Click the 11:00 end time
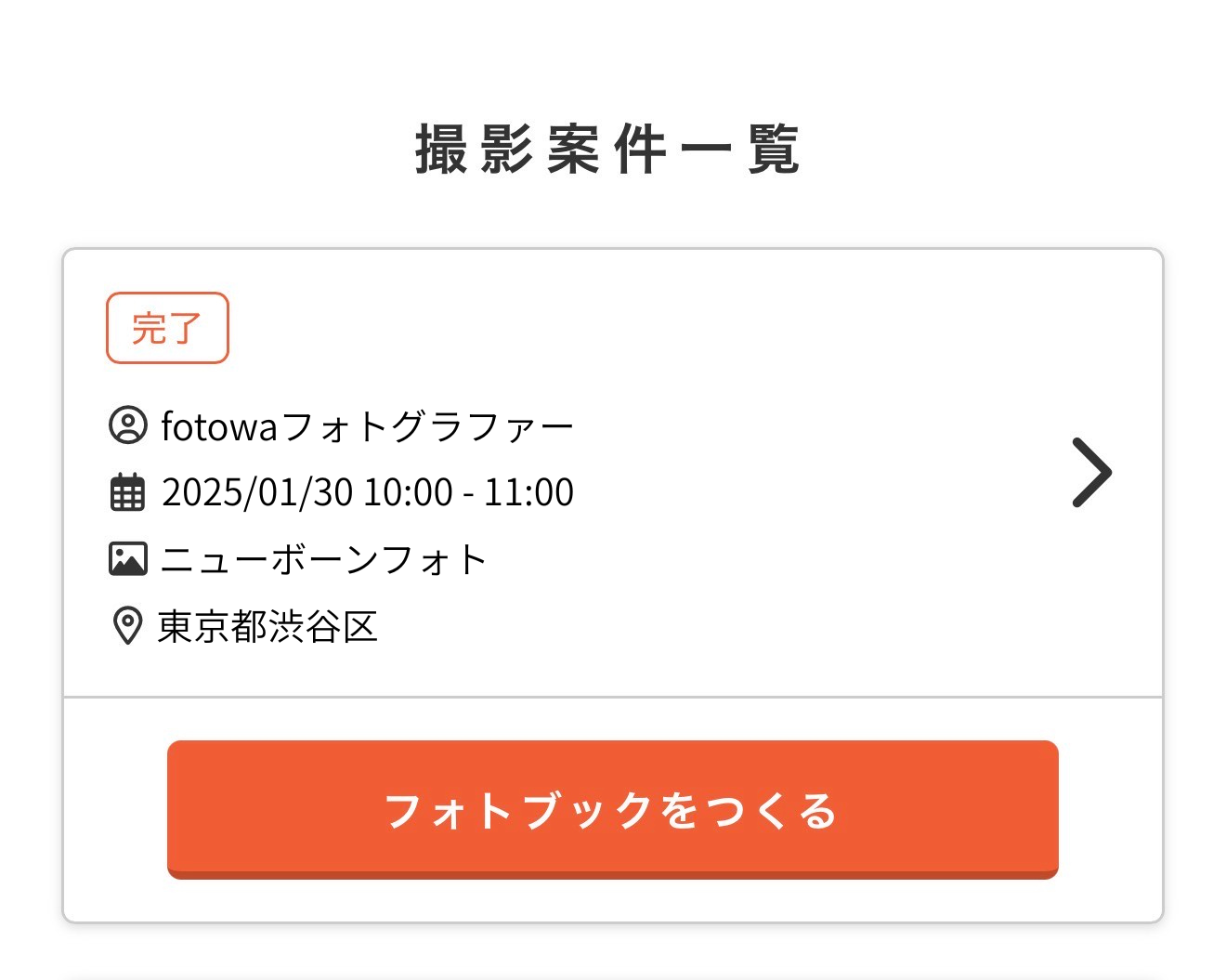 pos(528,492)
